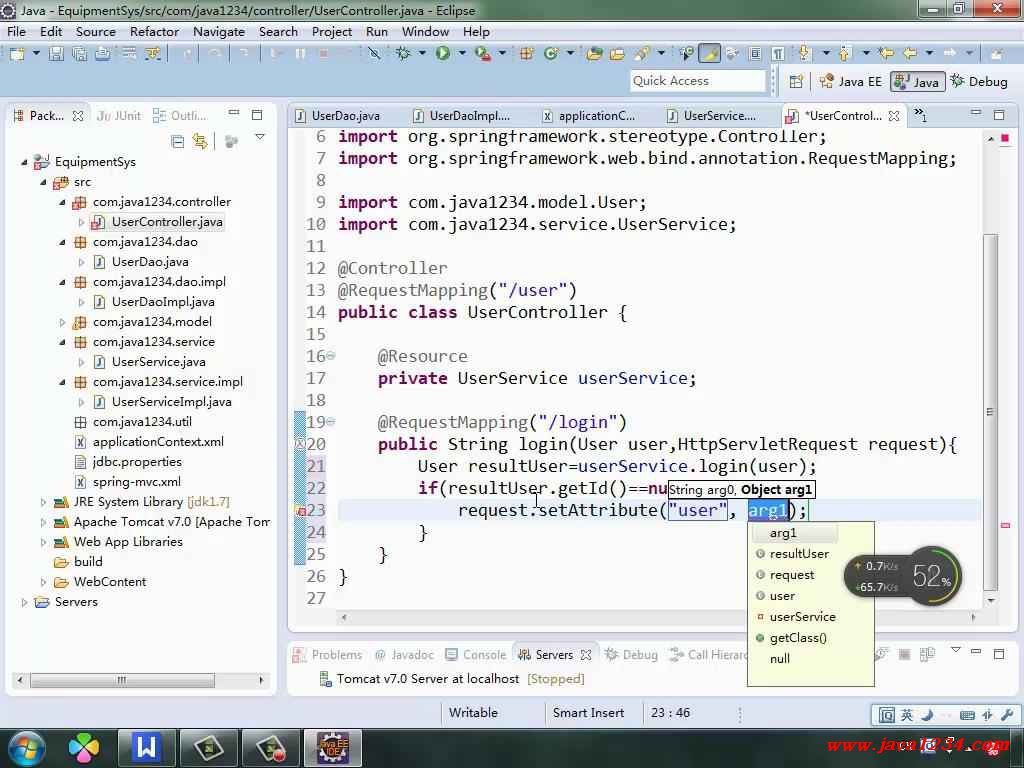Select getClass() proposal
The image size is (1024, 768).
798,637
